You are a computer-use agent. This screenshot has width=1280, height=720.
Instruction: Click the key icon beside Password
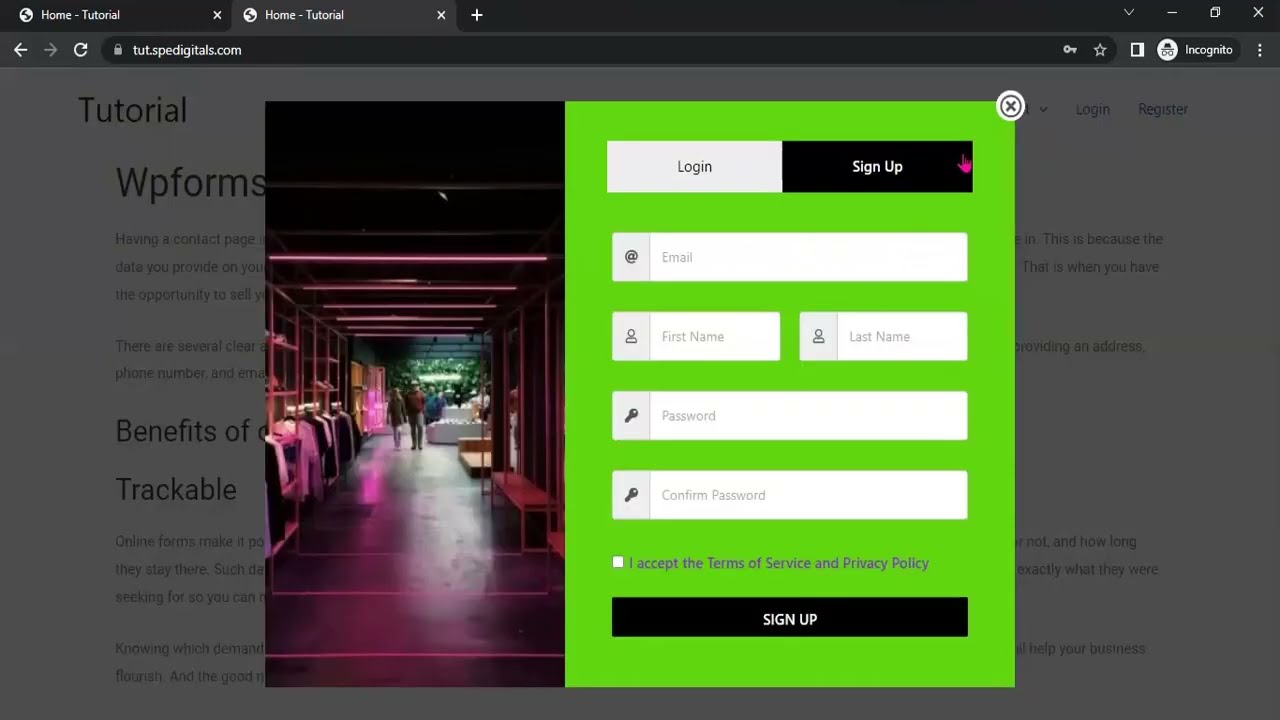[x=631, y=416]
